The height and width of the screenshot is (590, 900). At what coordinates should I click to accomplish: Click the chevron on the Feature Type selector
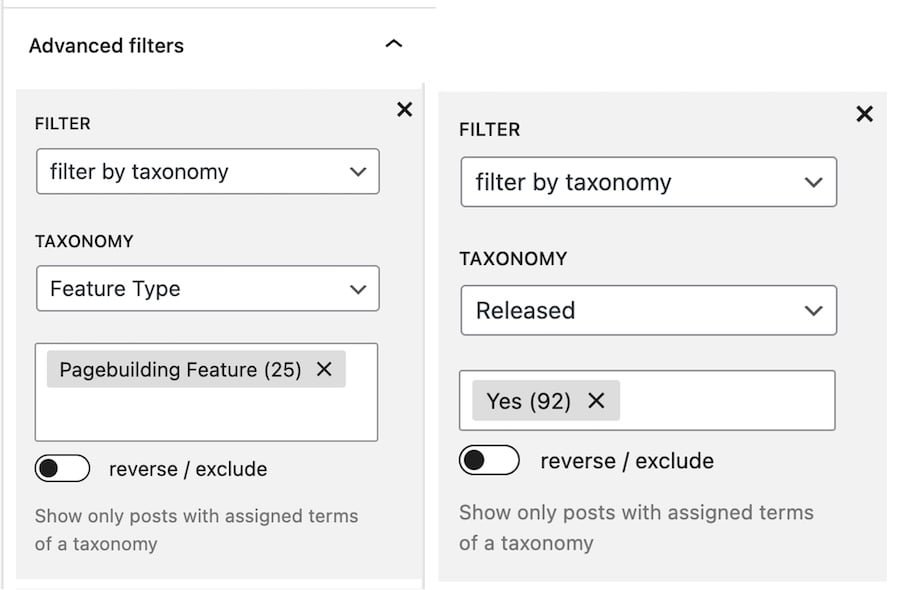coord(358,288)
